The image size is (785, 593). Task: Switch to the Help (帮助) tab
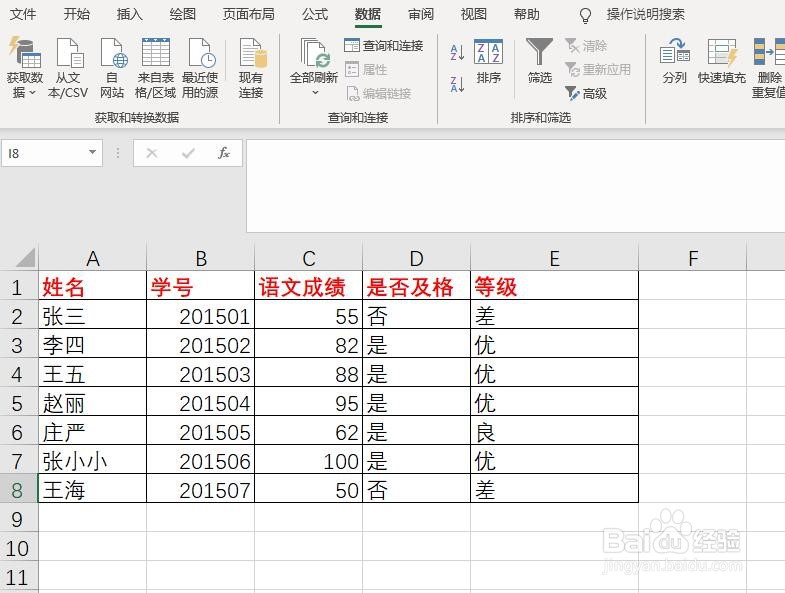coord(527,14)
